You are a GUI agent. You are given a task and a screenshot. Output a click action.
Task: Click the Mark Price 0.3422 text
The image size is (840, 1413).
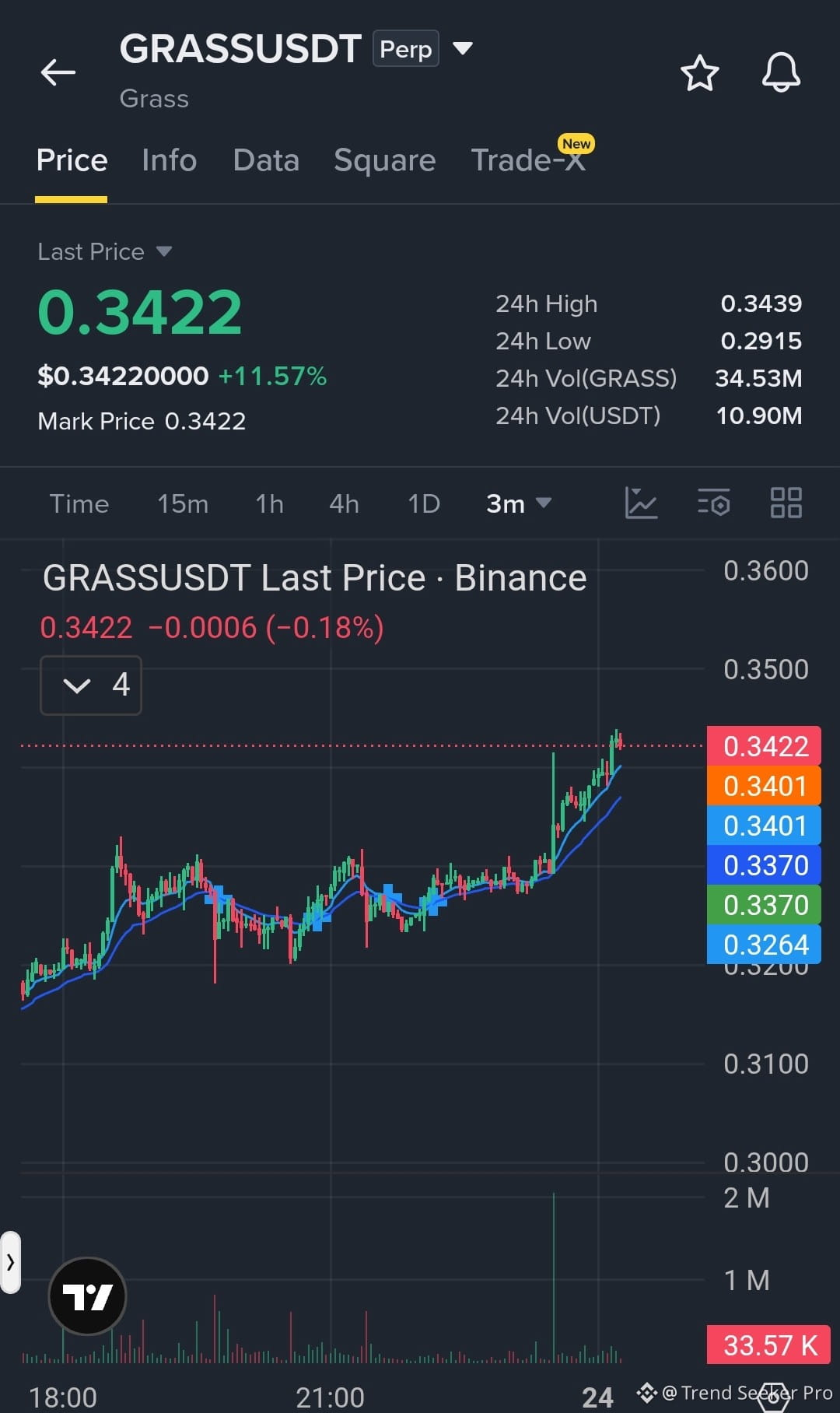click(x=142, y=421)
